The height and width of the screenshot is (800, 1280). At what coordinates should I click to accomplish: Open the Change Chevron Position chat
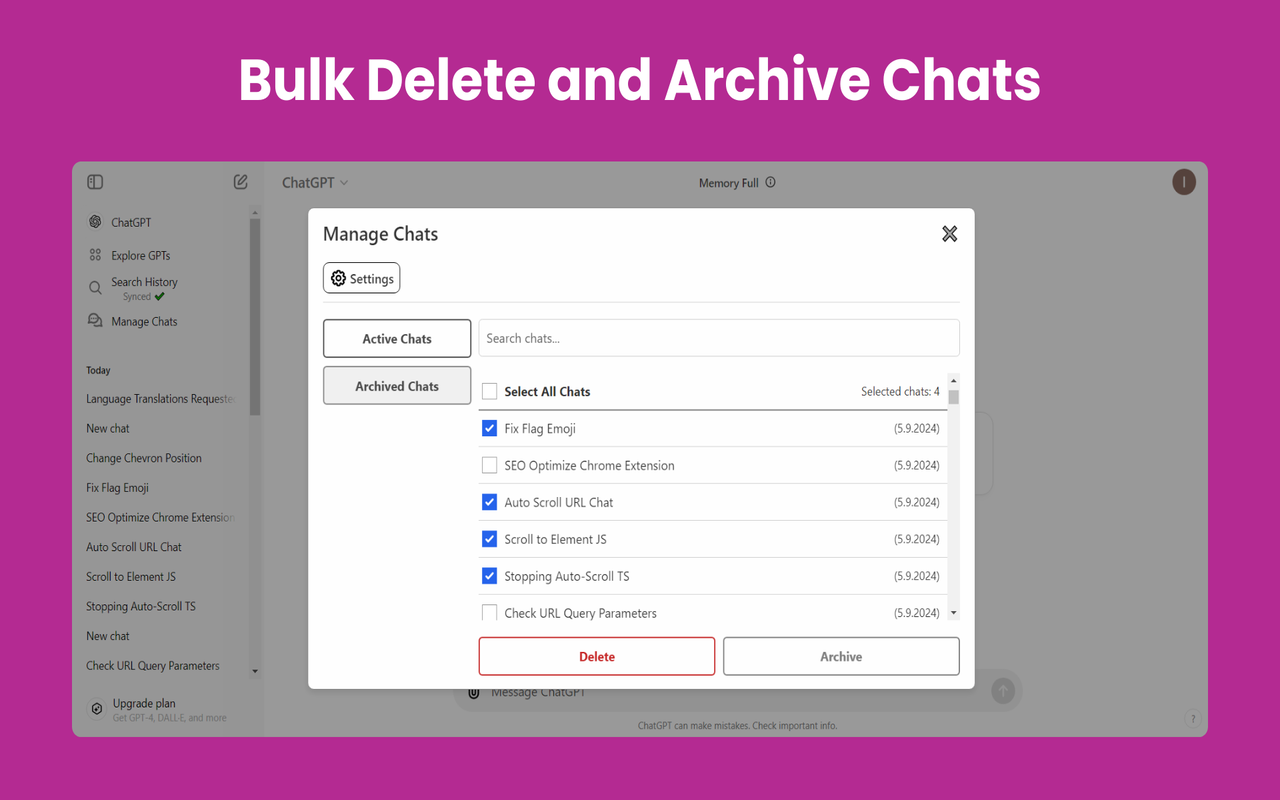tap(144, 458)
